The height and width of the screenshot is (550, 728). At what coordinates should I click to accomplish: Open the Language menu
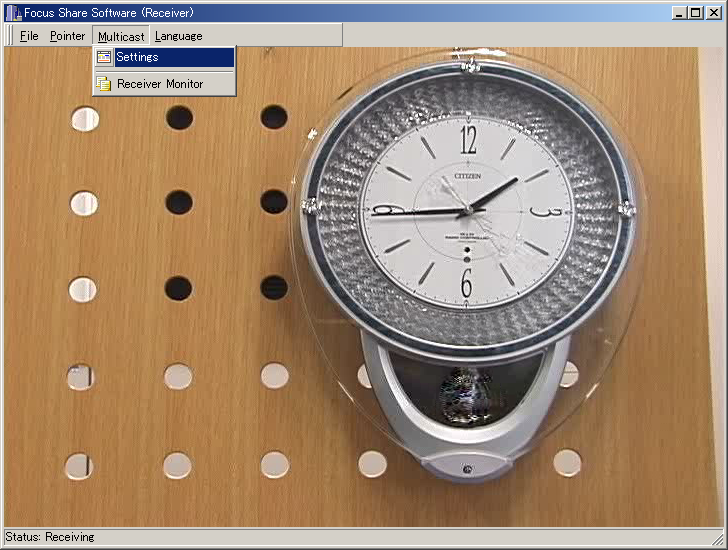(x=178, y=36)
